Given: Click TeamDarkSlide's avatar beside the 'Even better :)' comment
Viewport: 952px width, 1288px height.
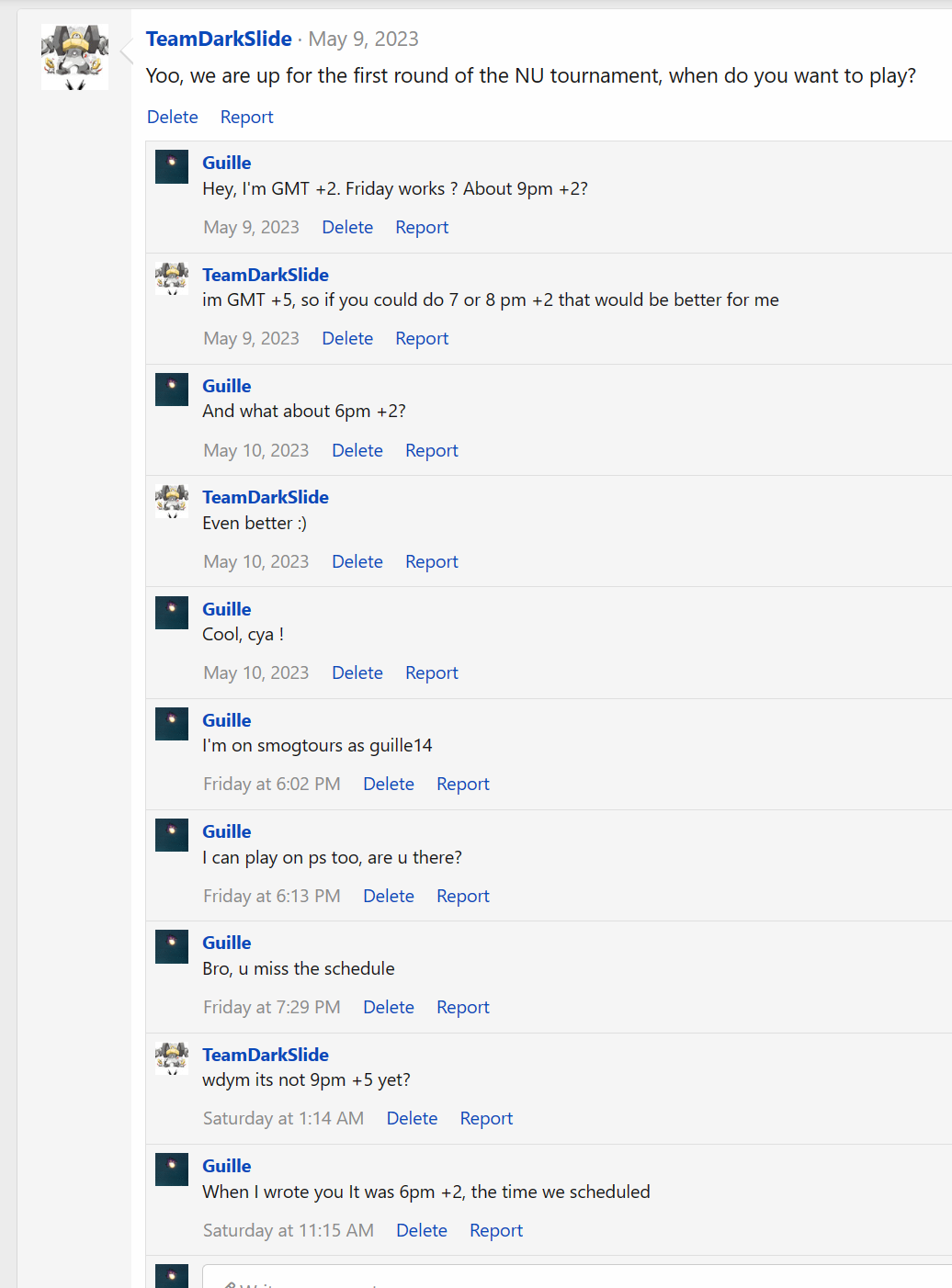Looking at the screenshot, I should (x=172, y=502).
